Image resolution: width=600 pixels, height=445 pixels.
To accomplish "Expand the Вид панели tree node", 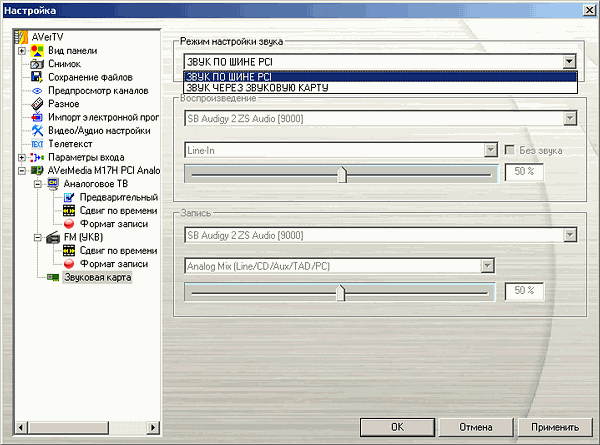I will 22,50.
